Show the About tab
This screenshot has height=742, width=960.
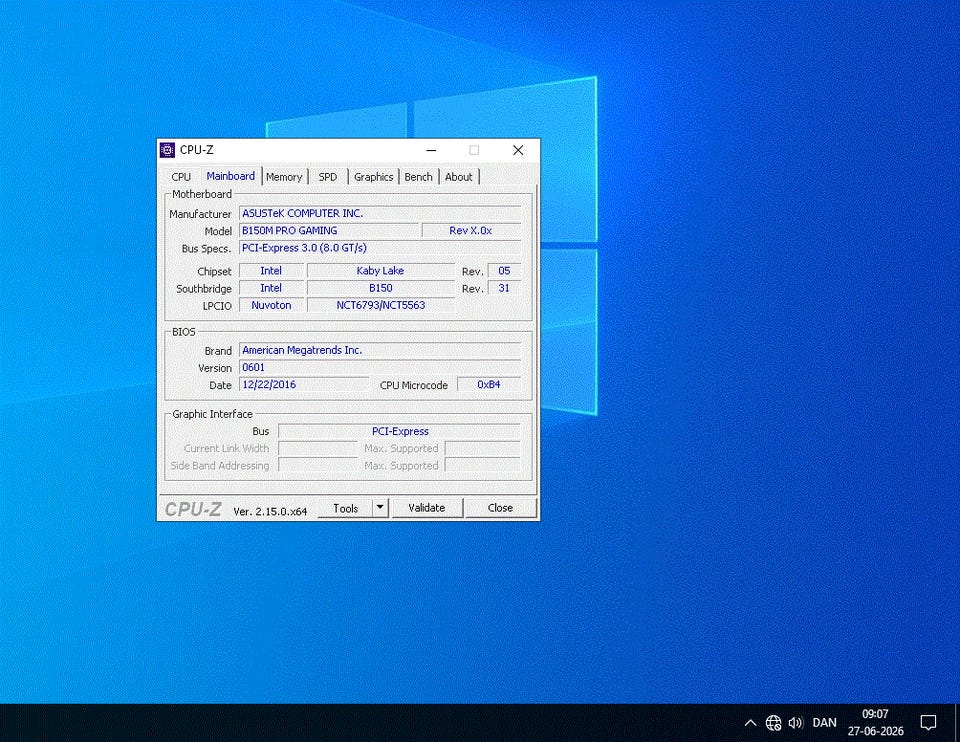point(459,177)
